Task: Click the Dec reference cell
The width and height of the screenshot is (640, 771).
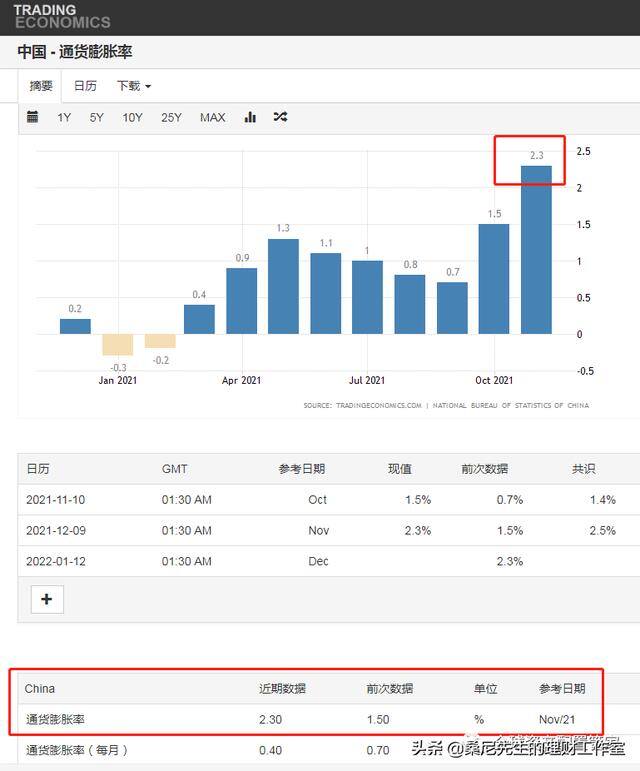Action: point(318,561)
